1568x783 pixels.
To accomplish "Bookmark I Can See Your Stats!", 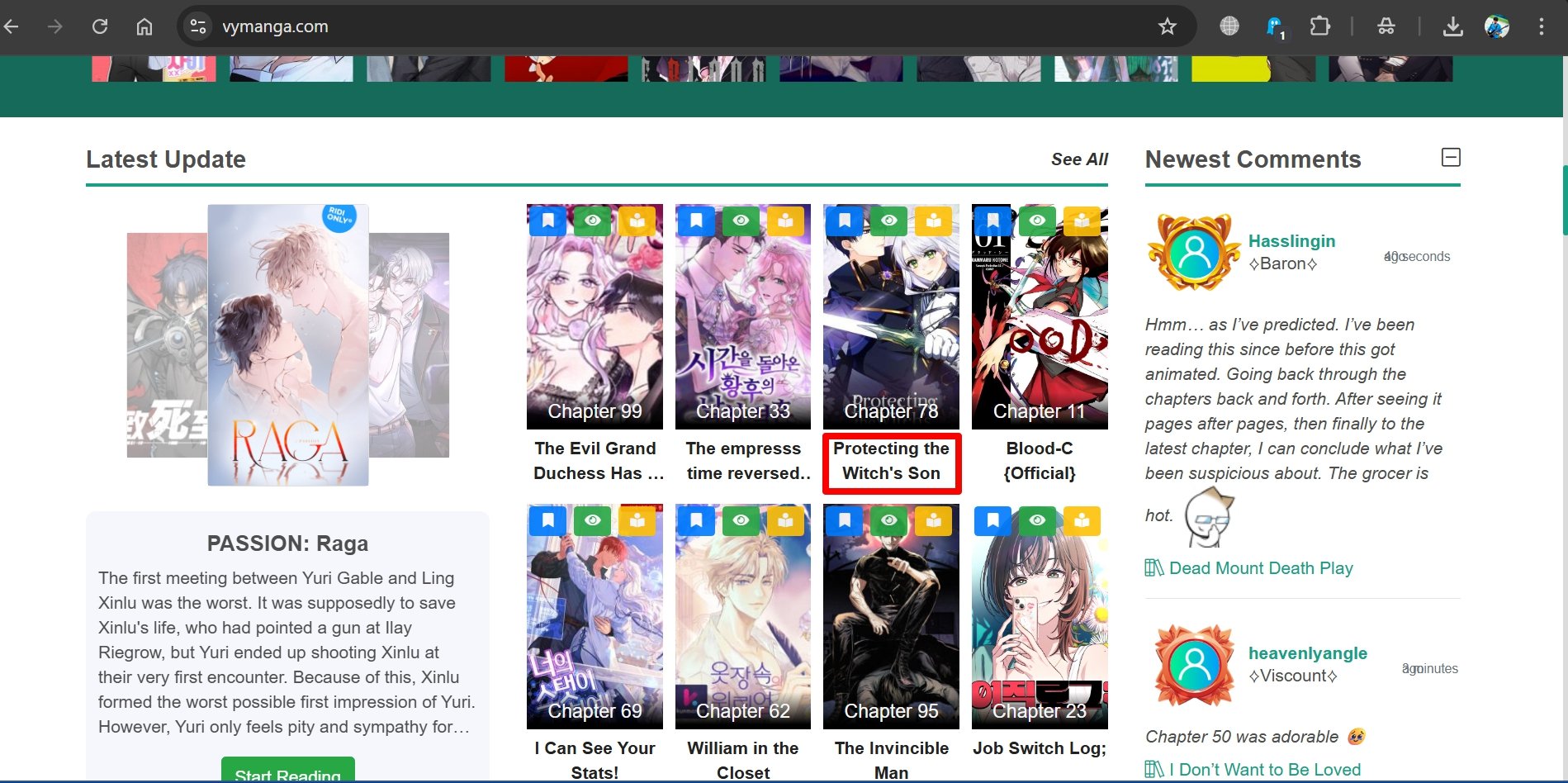I will pyautogui.click(x=547, y=520).
